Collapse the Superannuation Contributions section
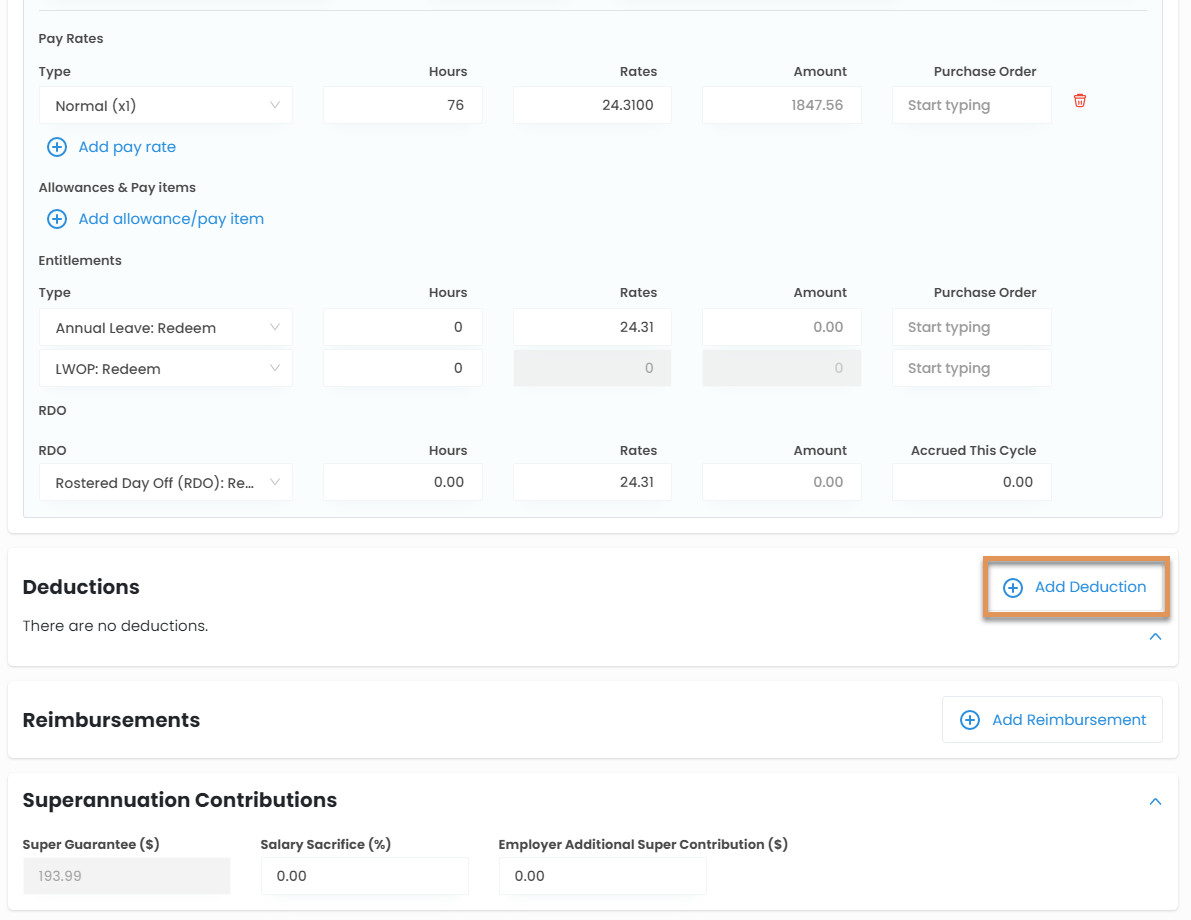The image size is (1191, 920). pyautogui.click(x=1155, y=801)
